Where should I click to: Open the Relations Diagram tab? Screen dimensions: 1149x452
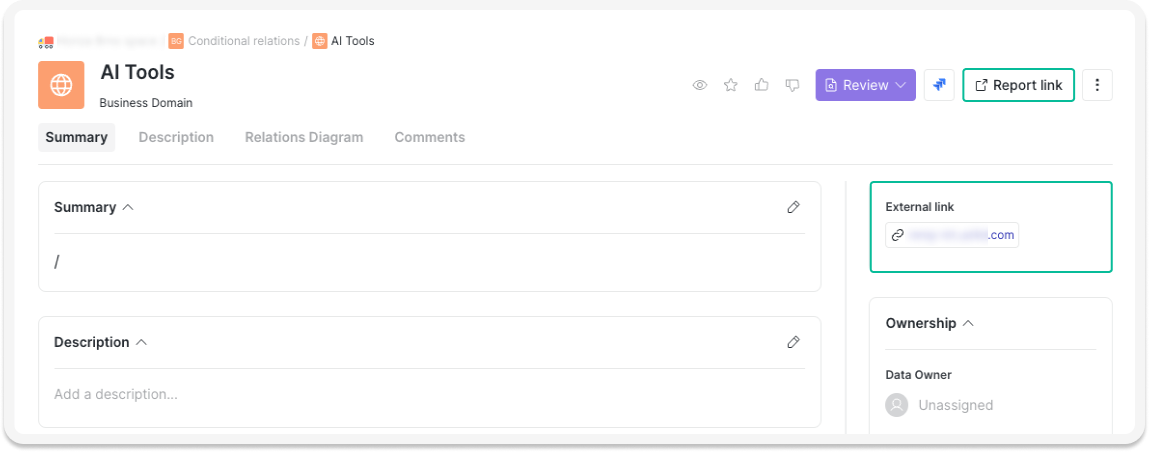coord(304,138)
